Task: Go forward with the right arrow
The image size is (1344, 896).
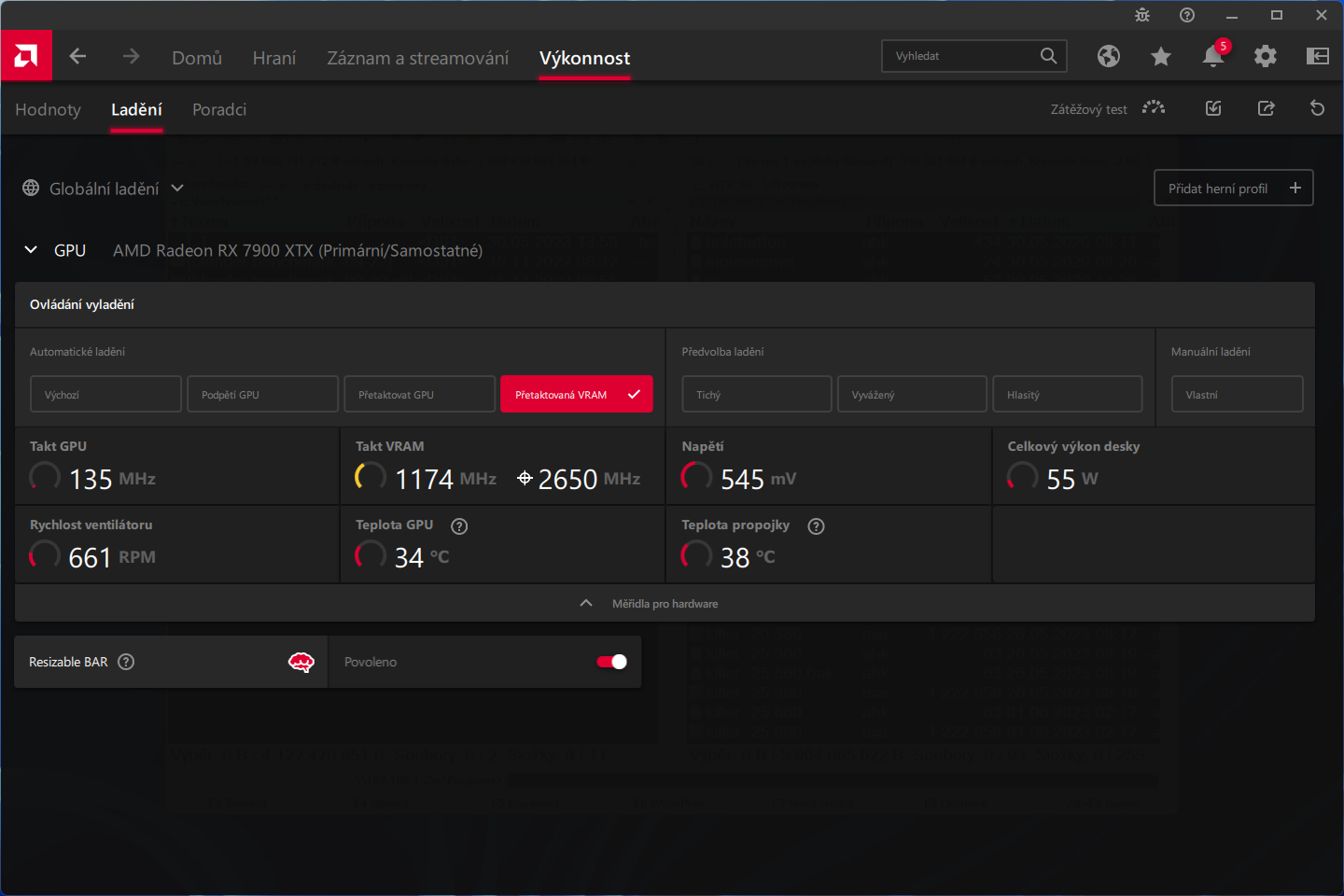Action: coord(131,56)
